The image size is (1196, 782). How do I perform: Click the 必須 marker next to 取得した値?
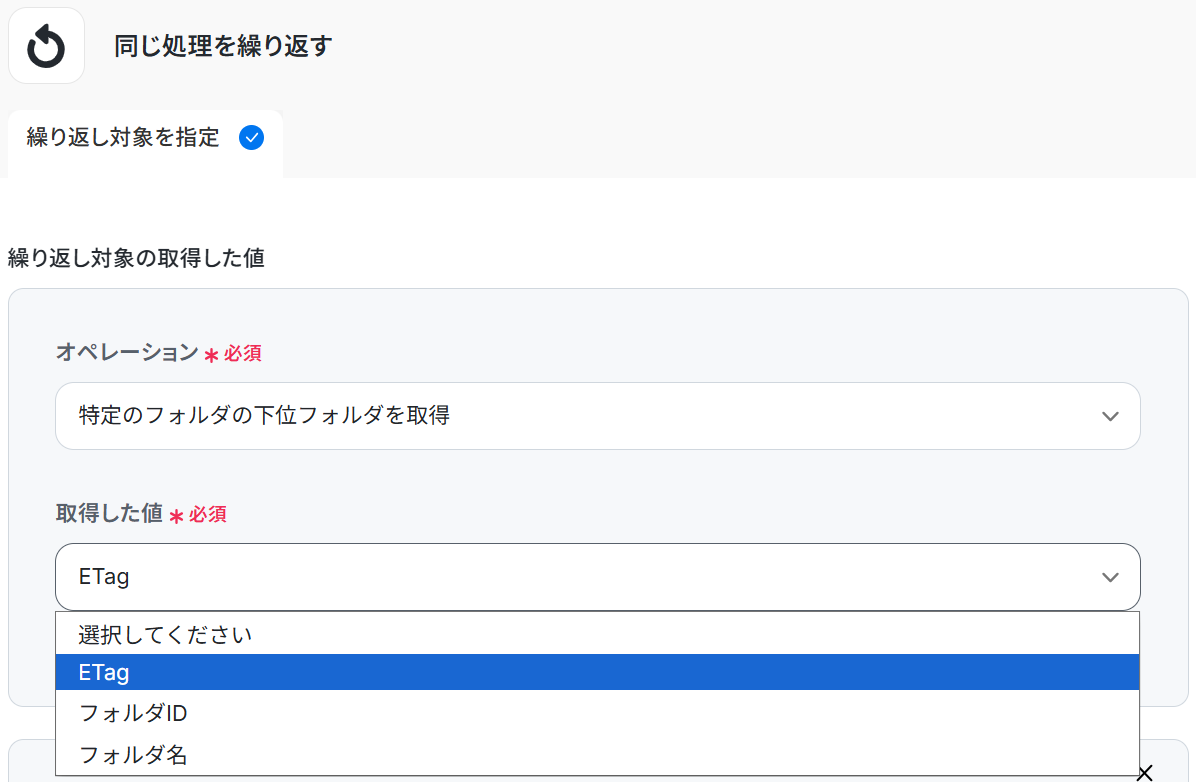pos(208,515)
